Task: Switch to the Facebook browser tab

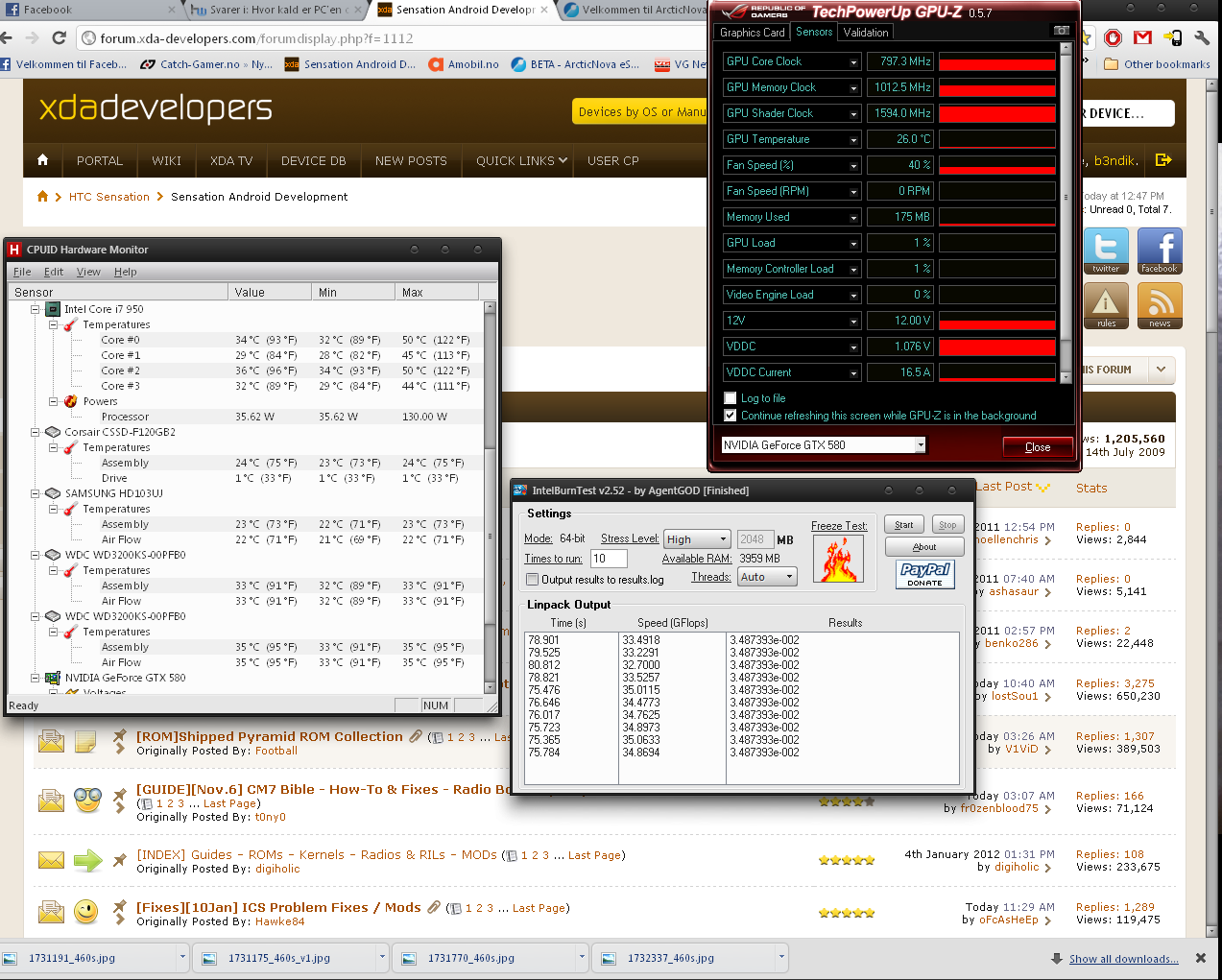Action: coord(86,10)
